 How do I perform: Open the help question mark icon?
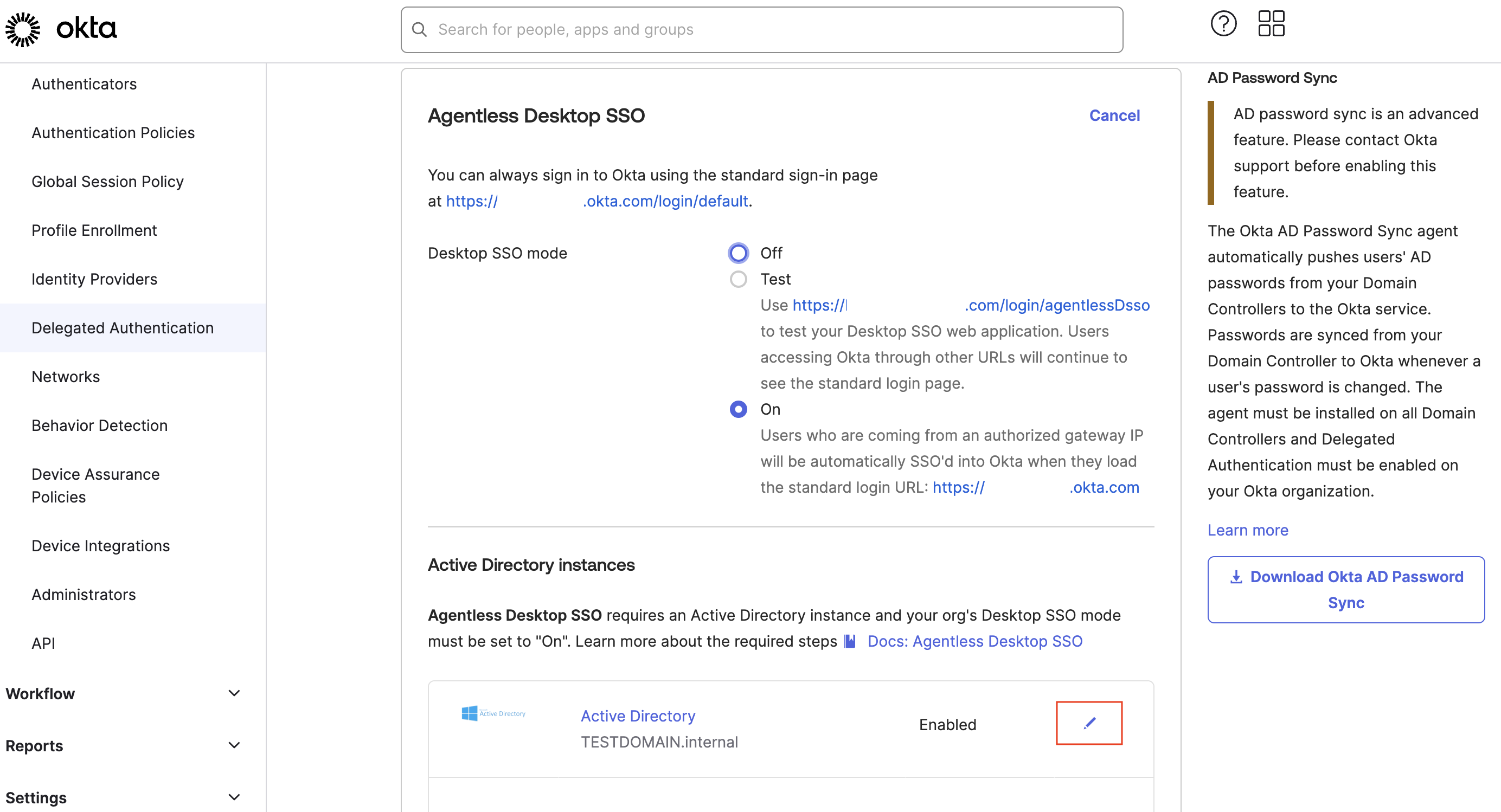click(1223, 24)
